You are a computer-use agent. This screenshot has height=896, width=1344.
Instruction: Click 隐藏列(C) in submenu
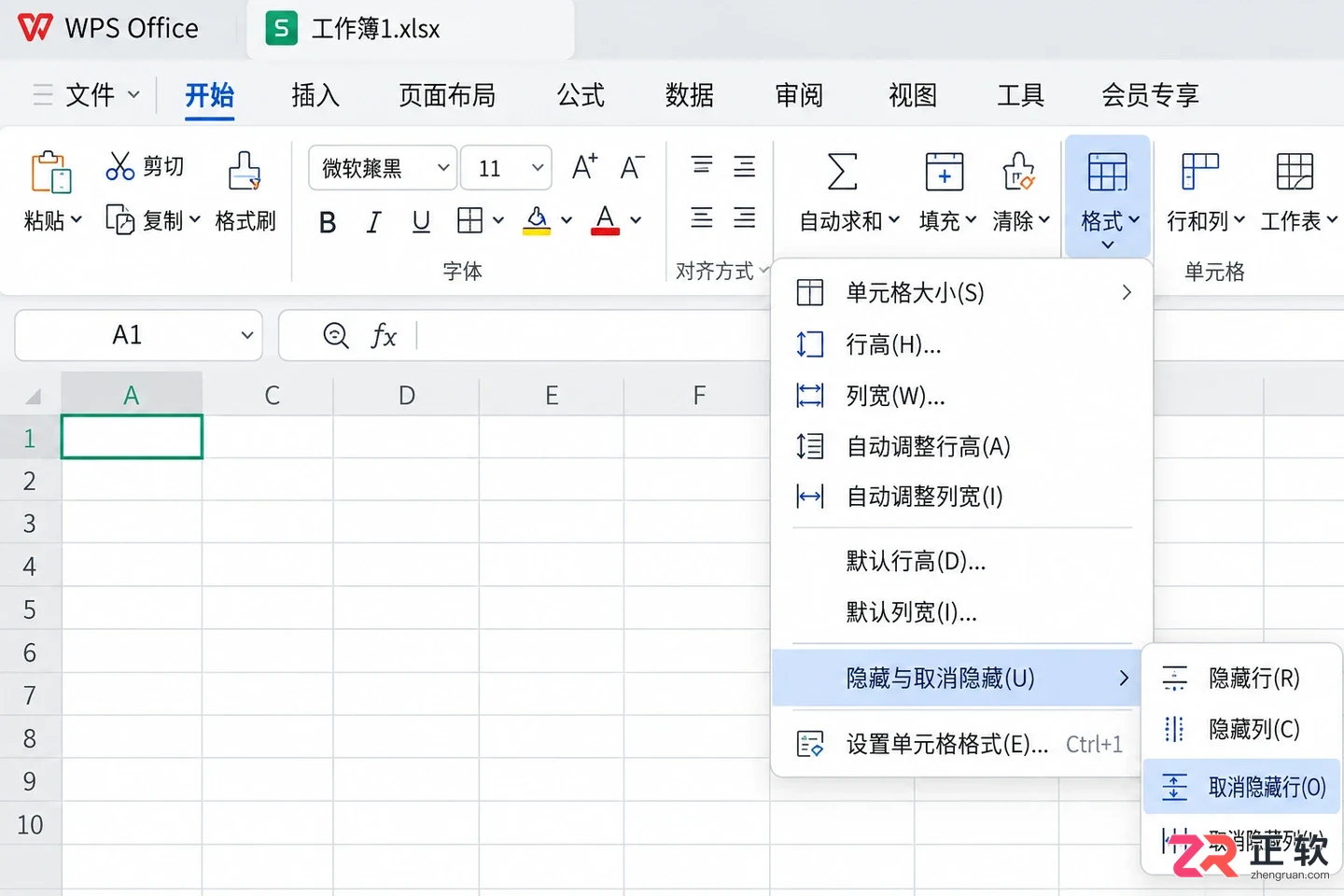pos(1242,729)
